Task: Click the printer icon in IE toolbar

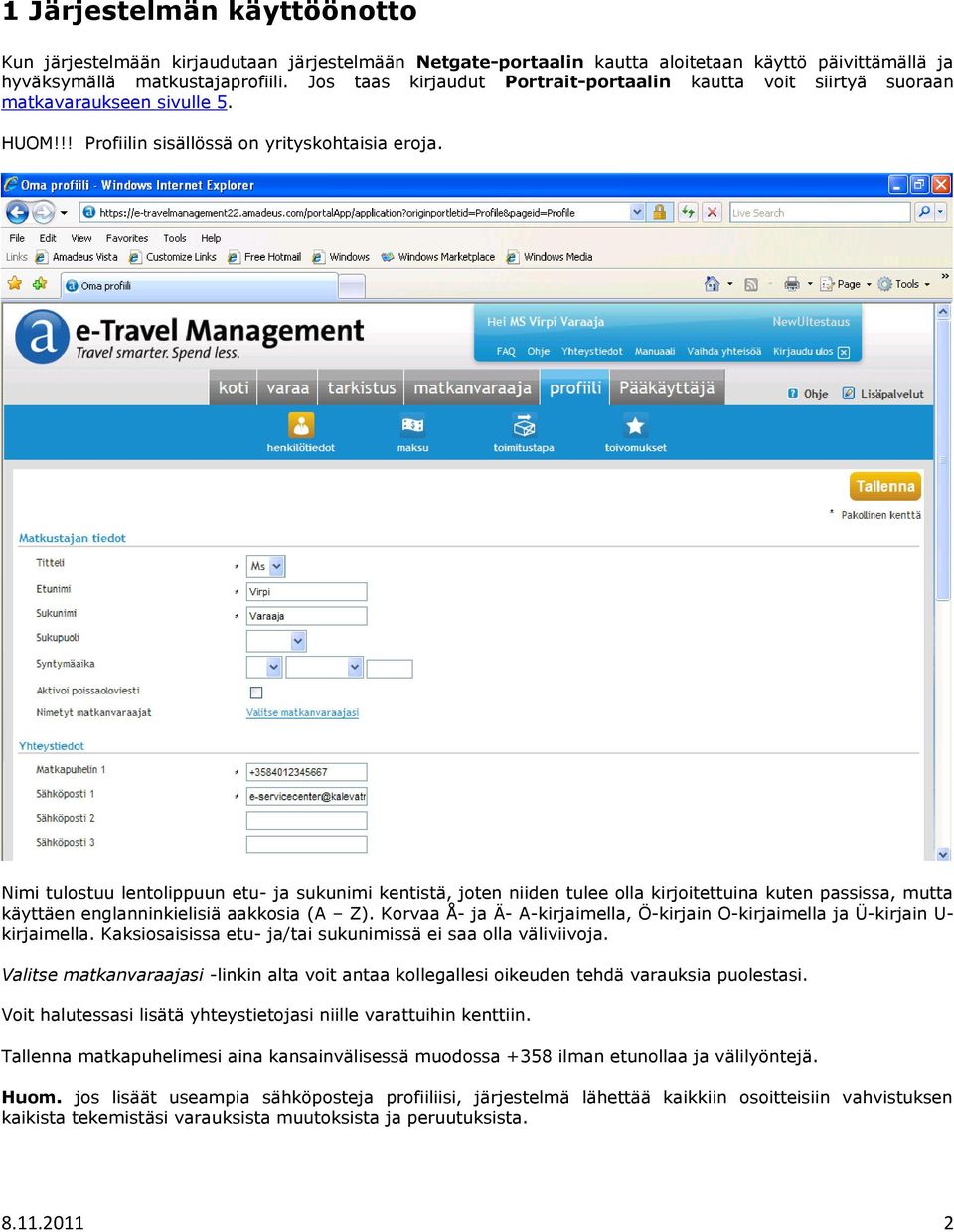Action: click(792, 284)
